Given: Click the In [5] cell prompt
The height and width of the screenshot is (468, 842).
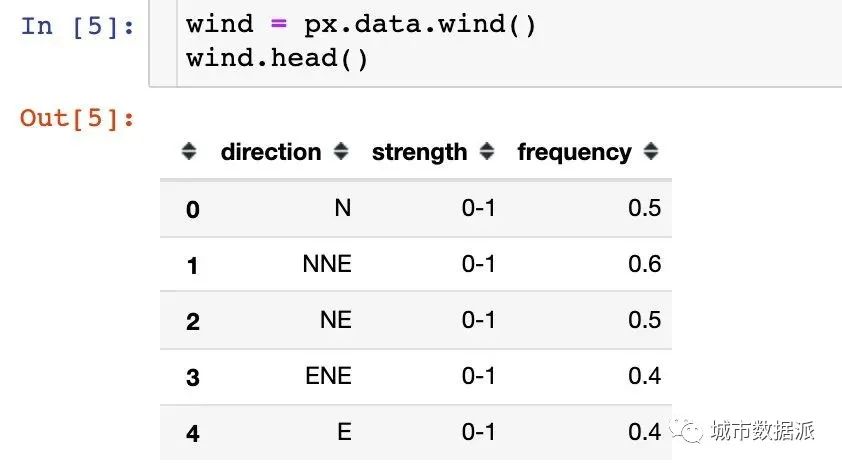Looking at the screenshot, I should coord(78,26).
